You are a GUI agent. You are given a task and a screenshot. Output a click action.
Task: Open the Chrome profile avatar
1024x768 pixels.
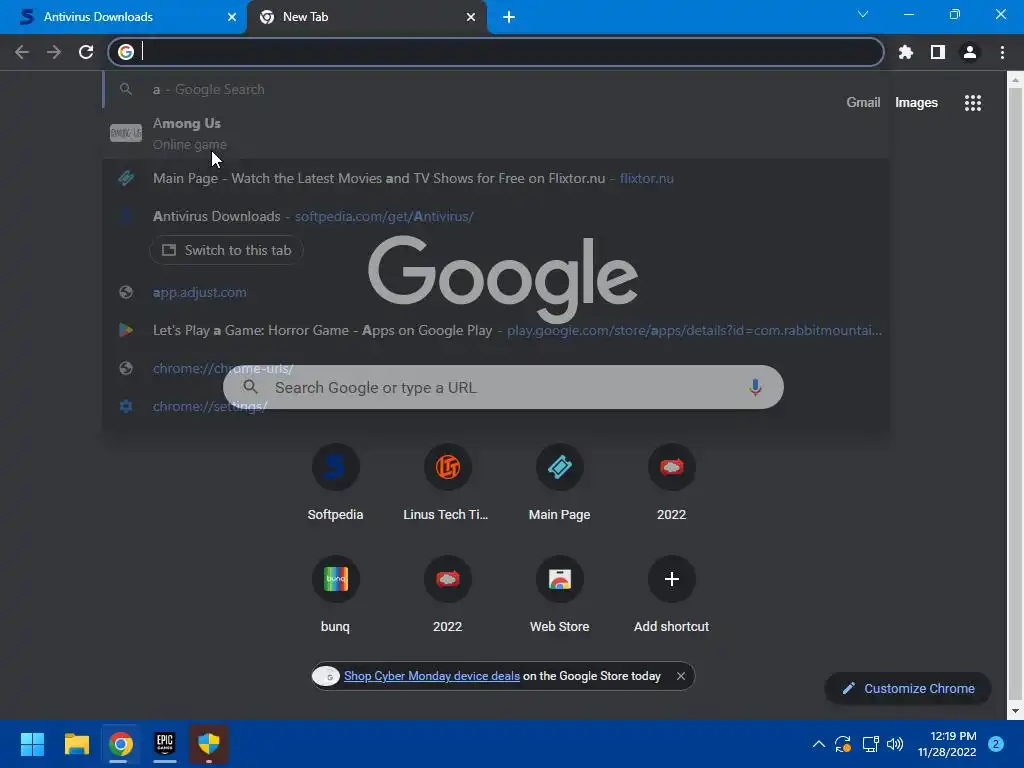[970, 52]
